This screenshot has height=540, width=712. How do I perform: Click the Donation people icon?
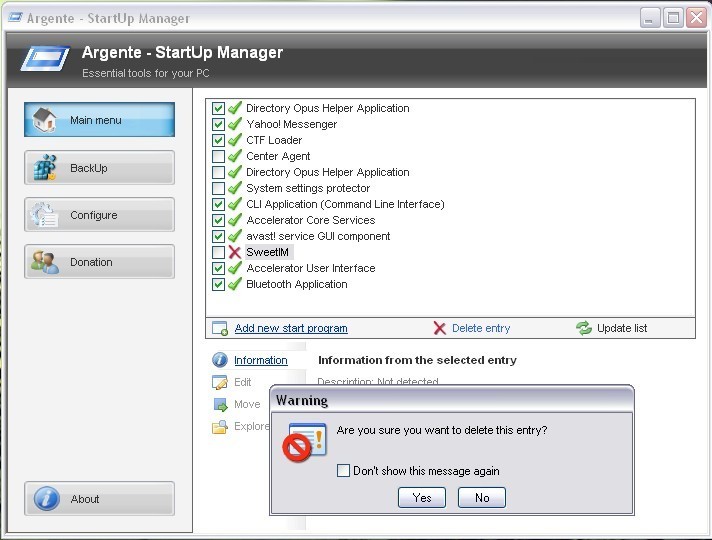pyautogui.click(x=44, y=262)
